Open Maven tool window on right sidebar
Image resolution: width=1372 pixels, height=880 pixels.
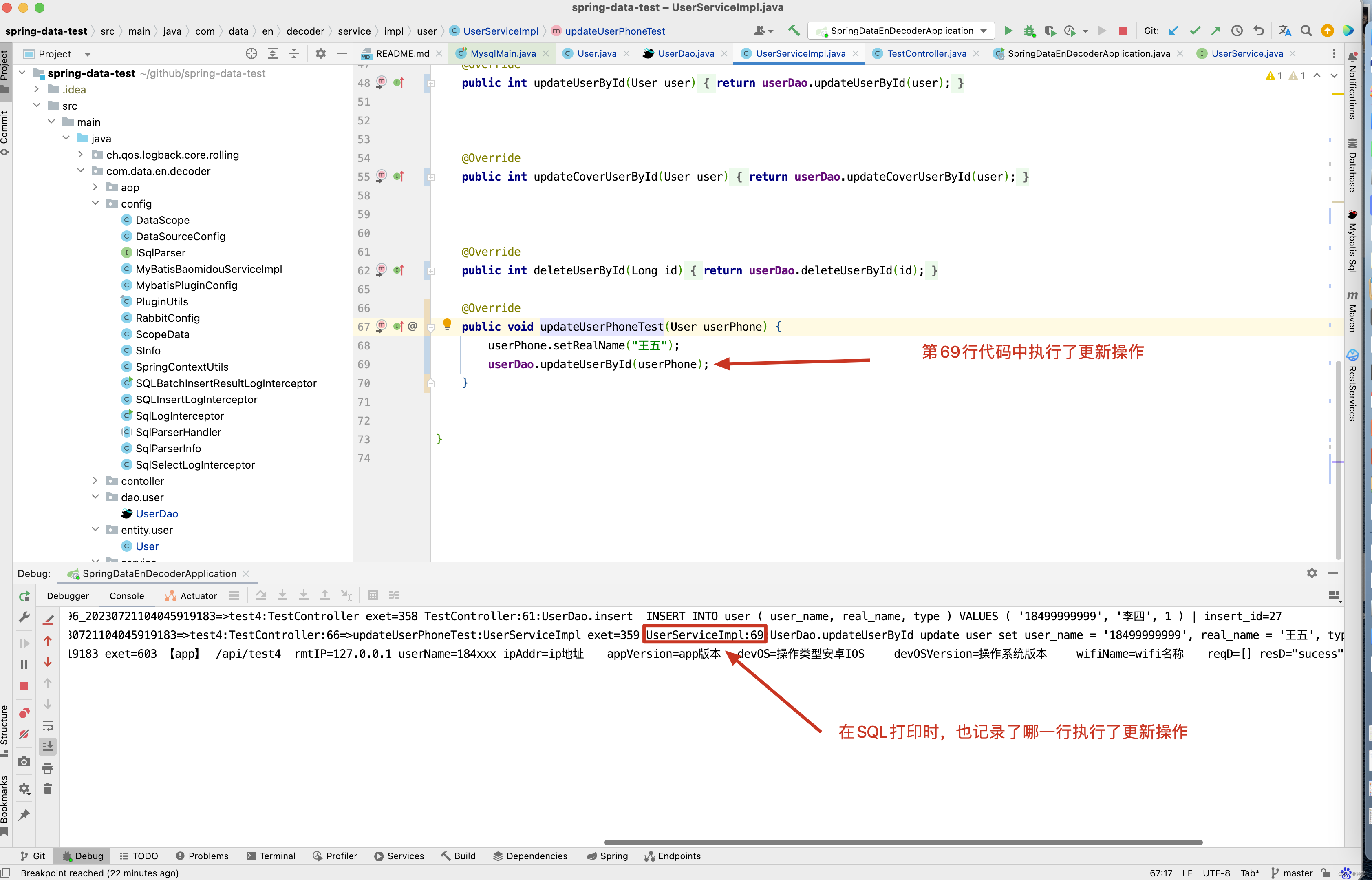click(x=1352, y=312)
